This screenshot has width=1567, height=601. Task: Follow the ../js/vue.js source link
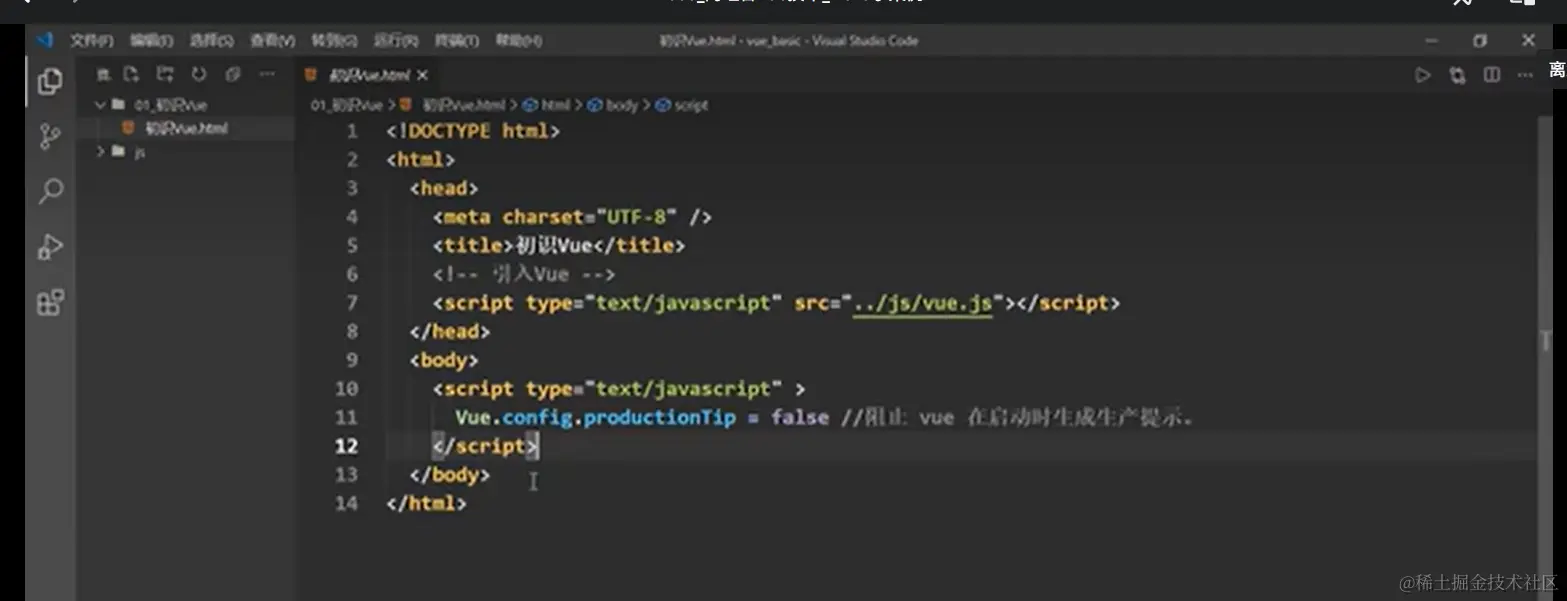tap(923, 303)
